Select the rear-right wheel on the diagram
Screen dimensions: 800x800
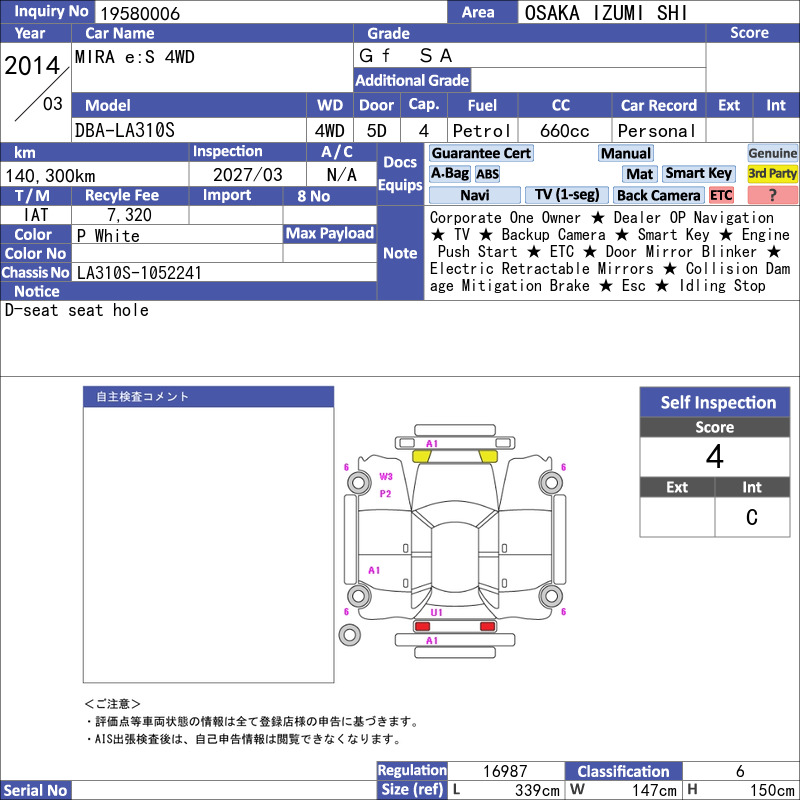551,595
